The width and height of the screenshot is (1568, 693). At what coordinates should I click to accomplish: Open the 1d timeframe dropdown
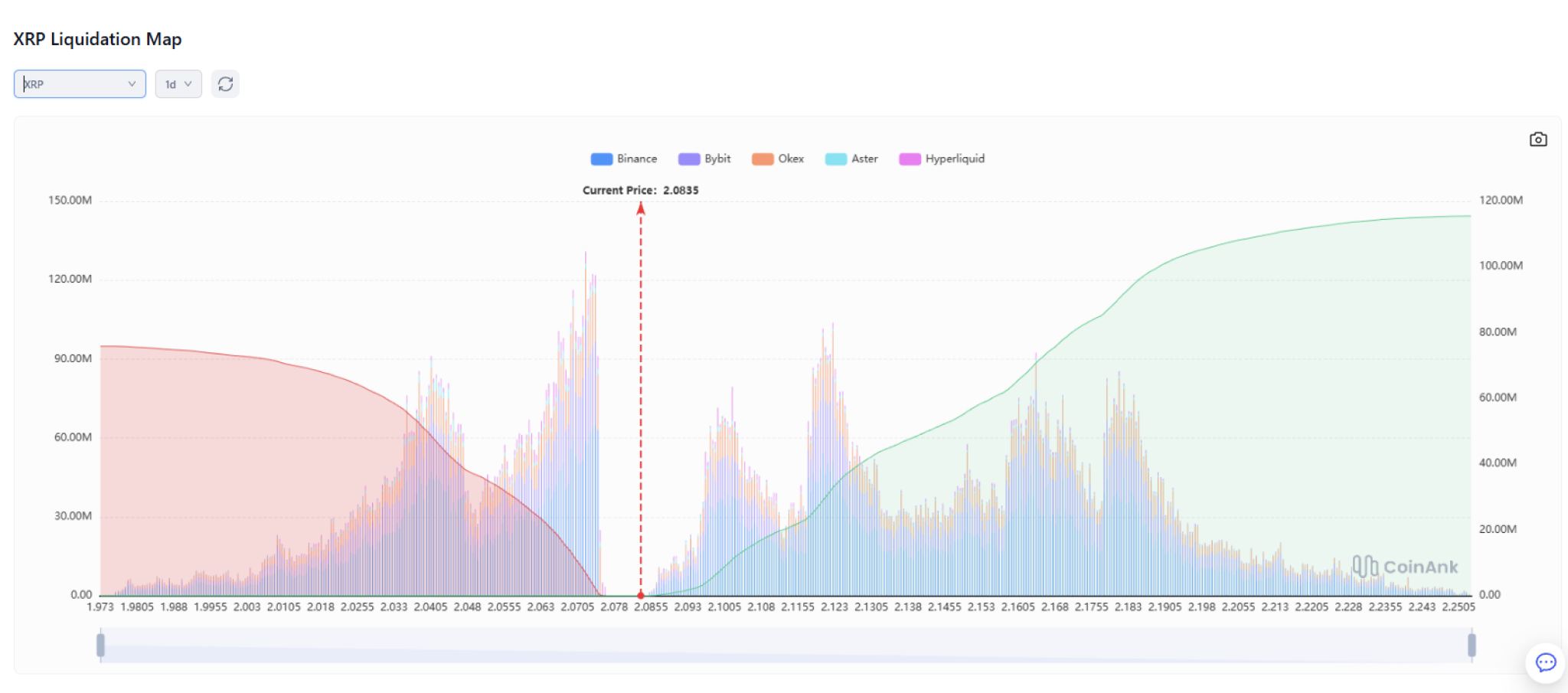pyautogui.click(x=178, y=84)
